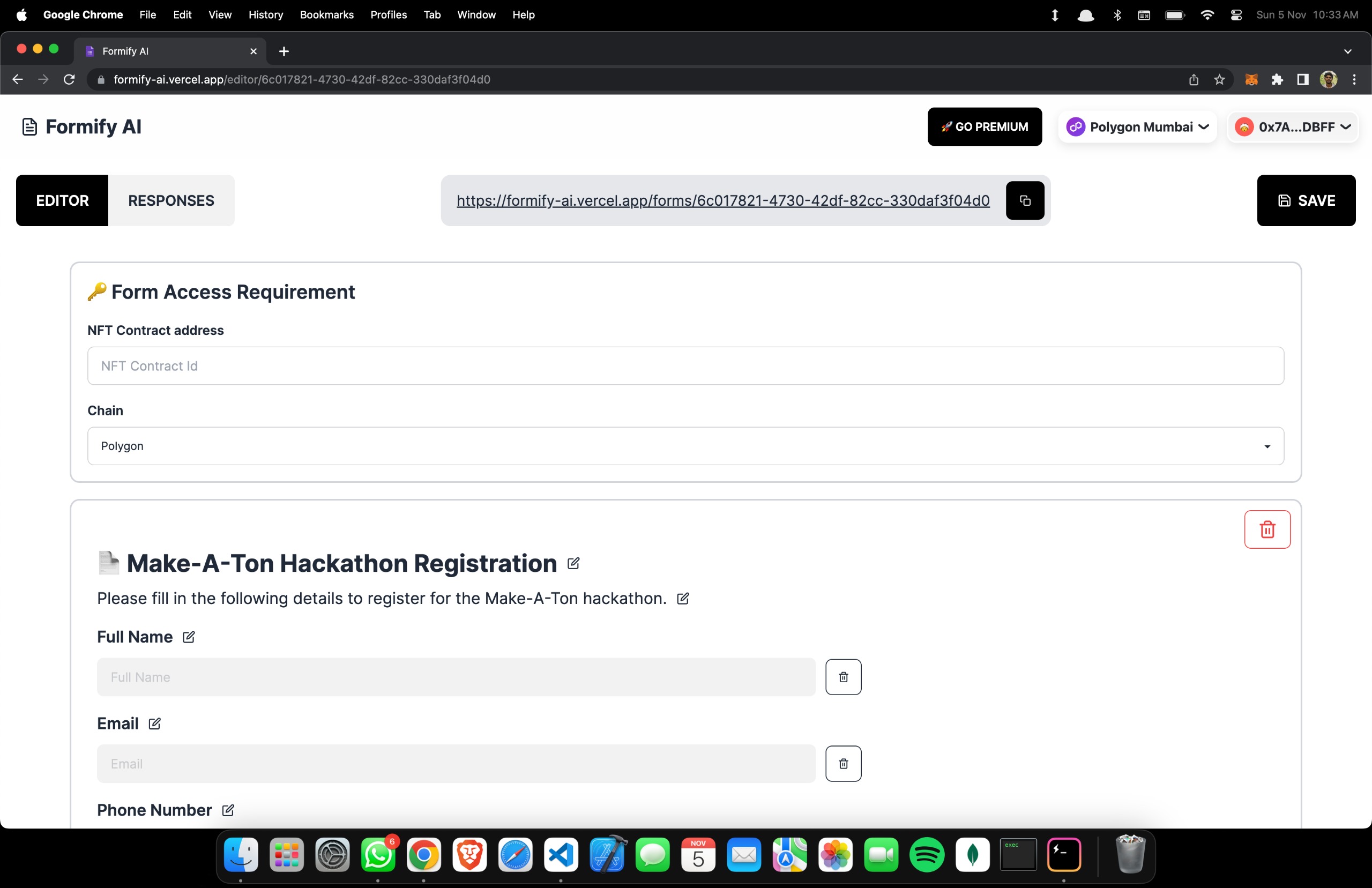Rename the Full Name field label
The height and width of the screenshot is (888, 1372).
(189, 637)
